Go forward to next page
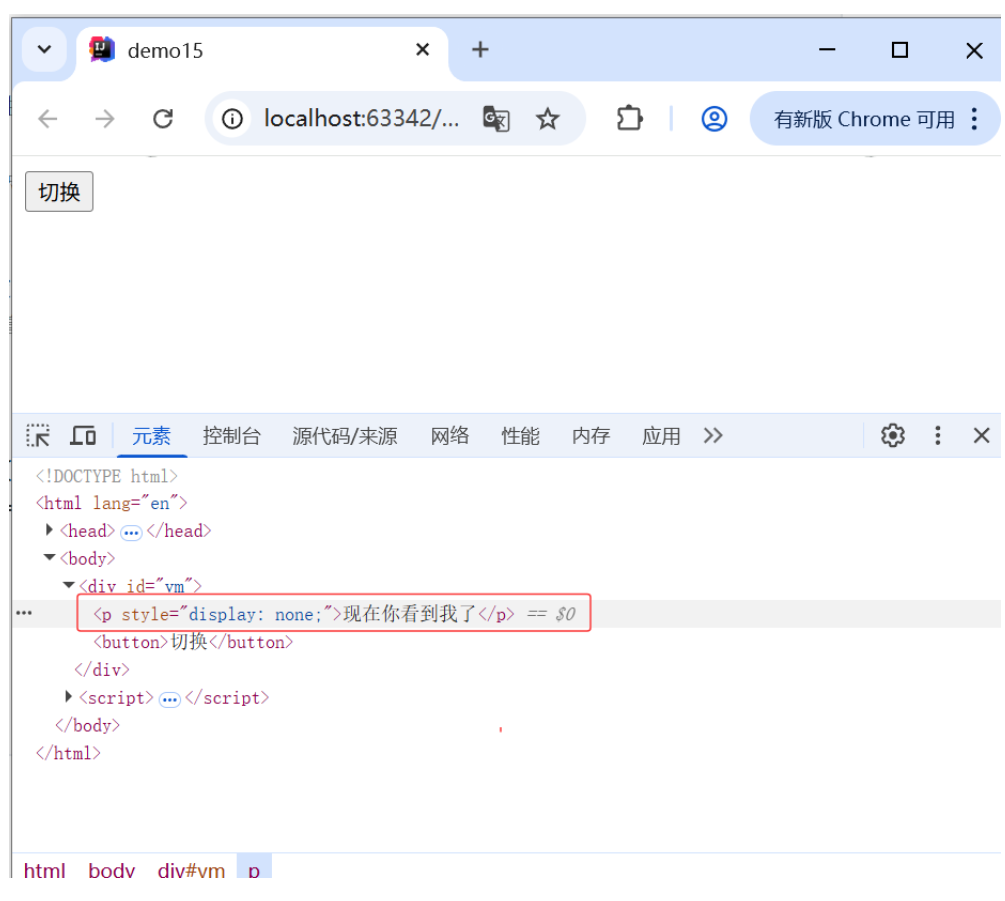Image resolution: width=1005 pixels, height=901 pixels. point(104,119)
